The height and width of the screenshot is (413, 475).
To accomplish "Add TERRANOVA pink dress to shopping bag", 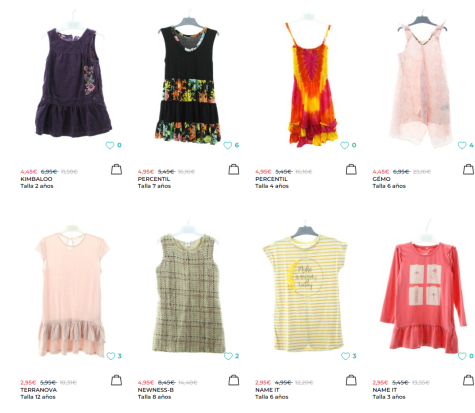I will [116, 380].
